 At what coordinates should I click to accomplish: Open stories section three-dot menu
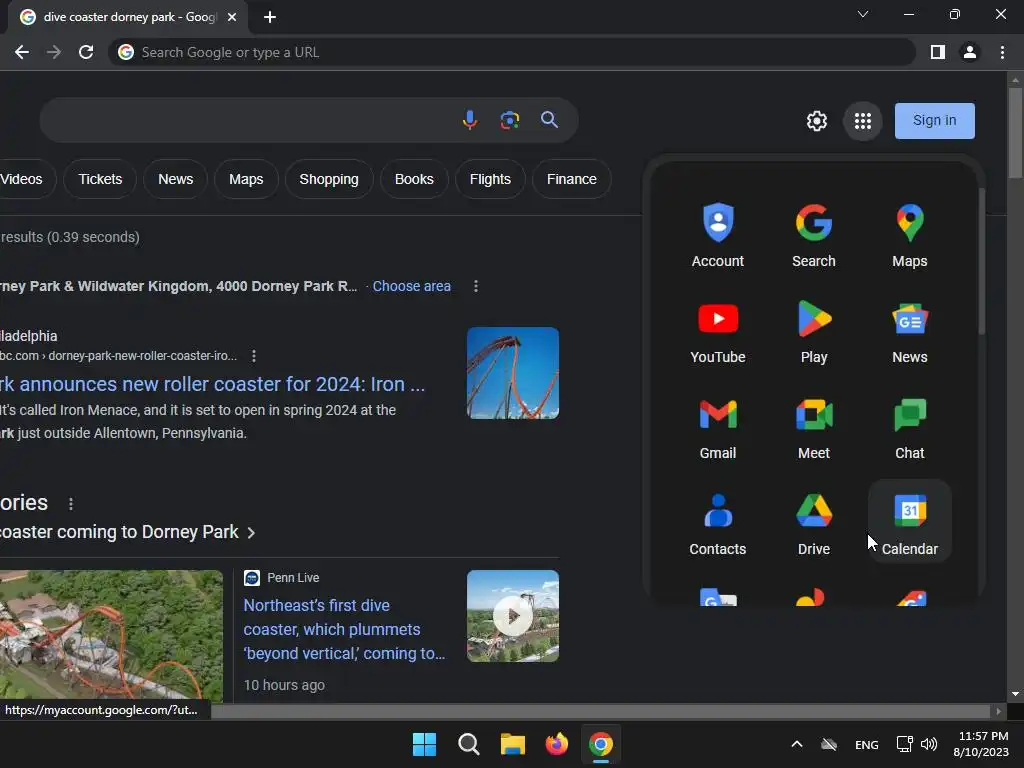[x=71, y=504]
